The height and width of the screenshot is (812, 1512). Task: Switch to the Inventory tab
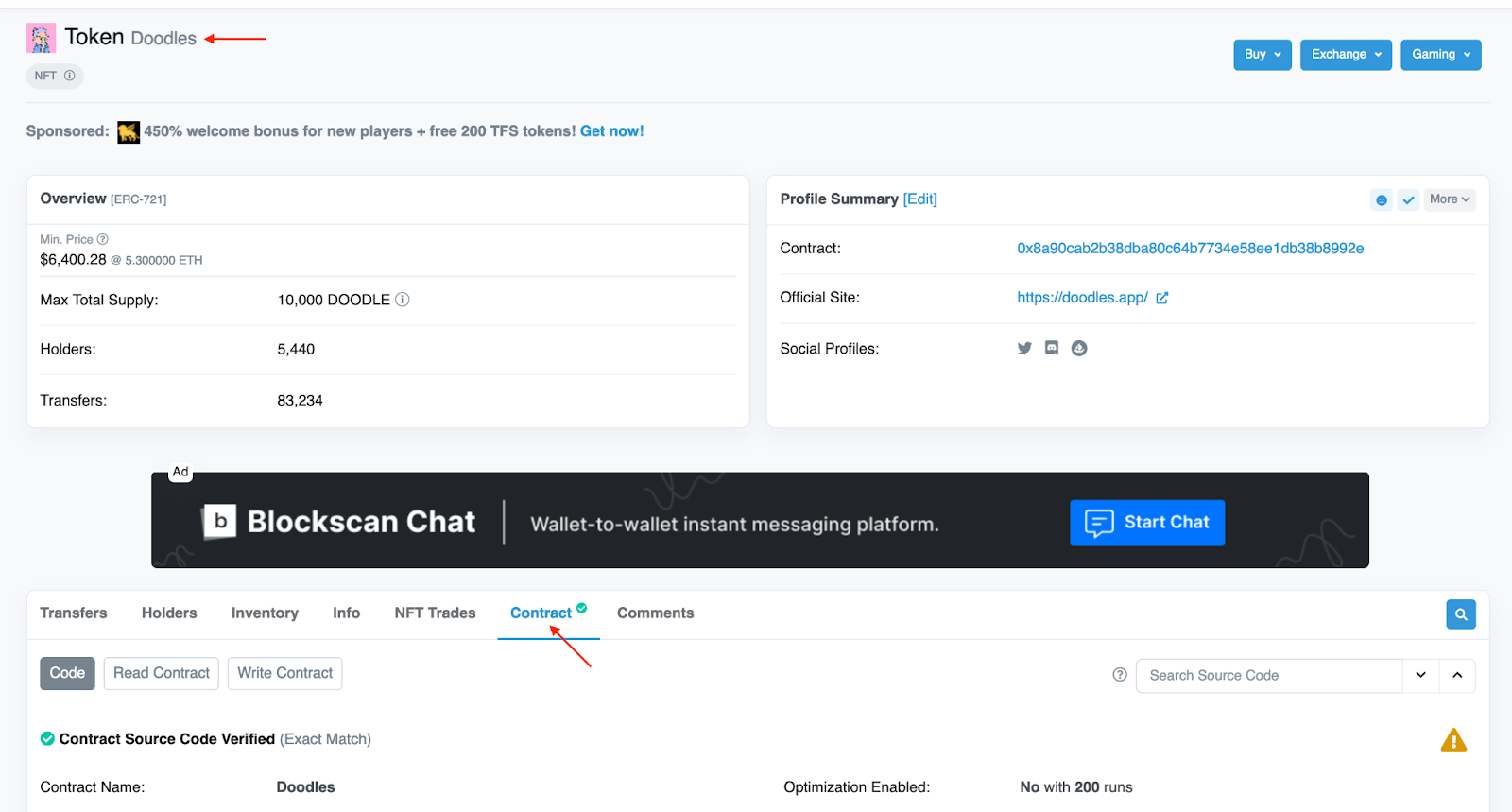265,613
